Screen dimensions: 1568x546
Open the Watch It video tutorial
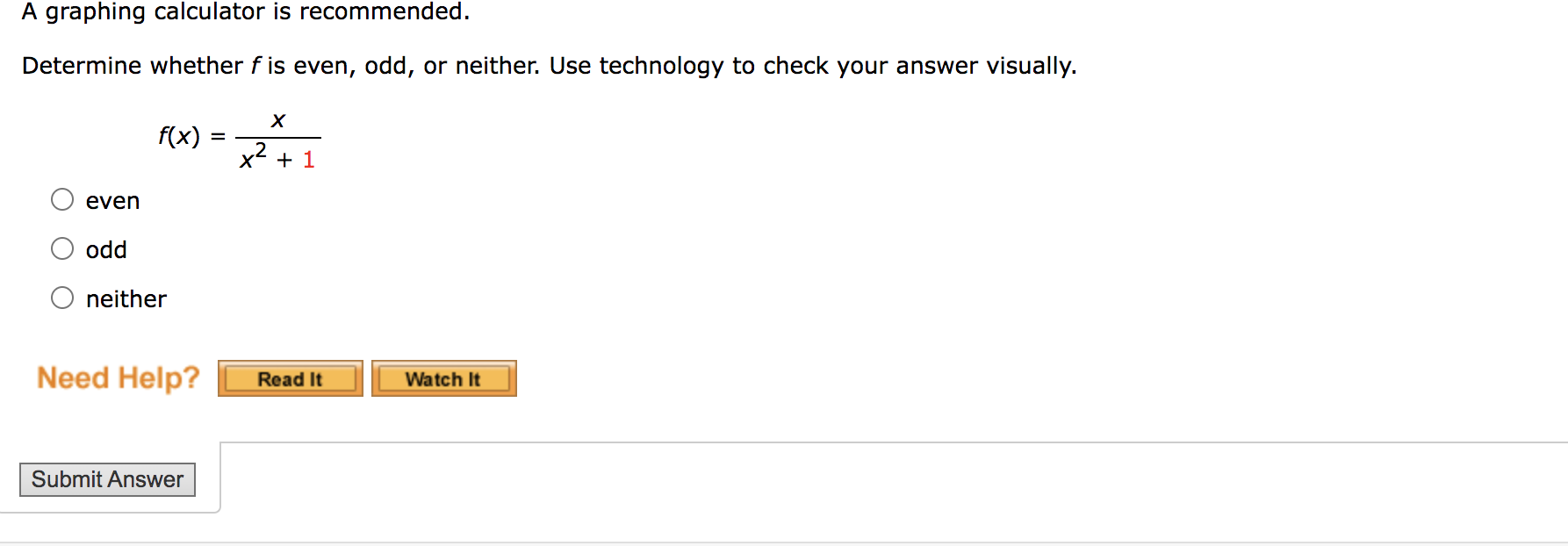click(x=443, y=378)
